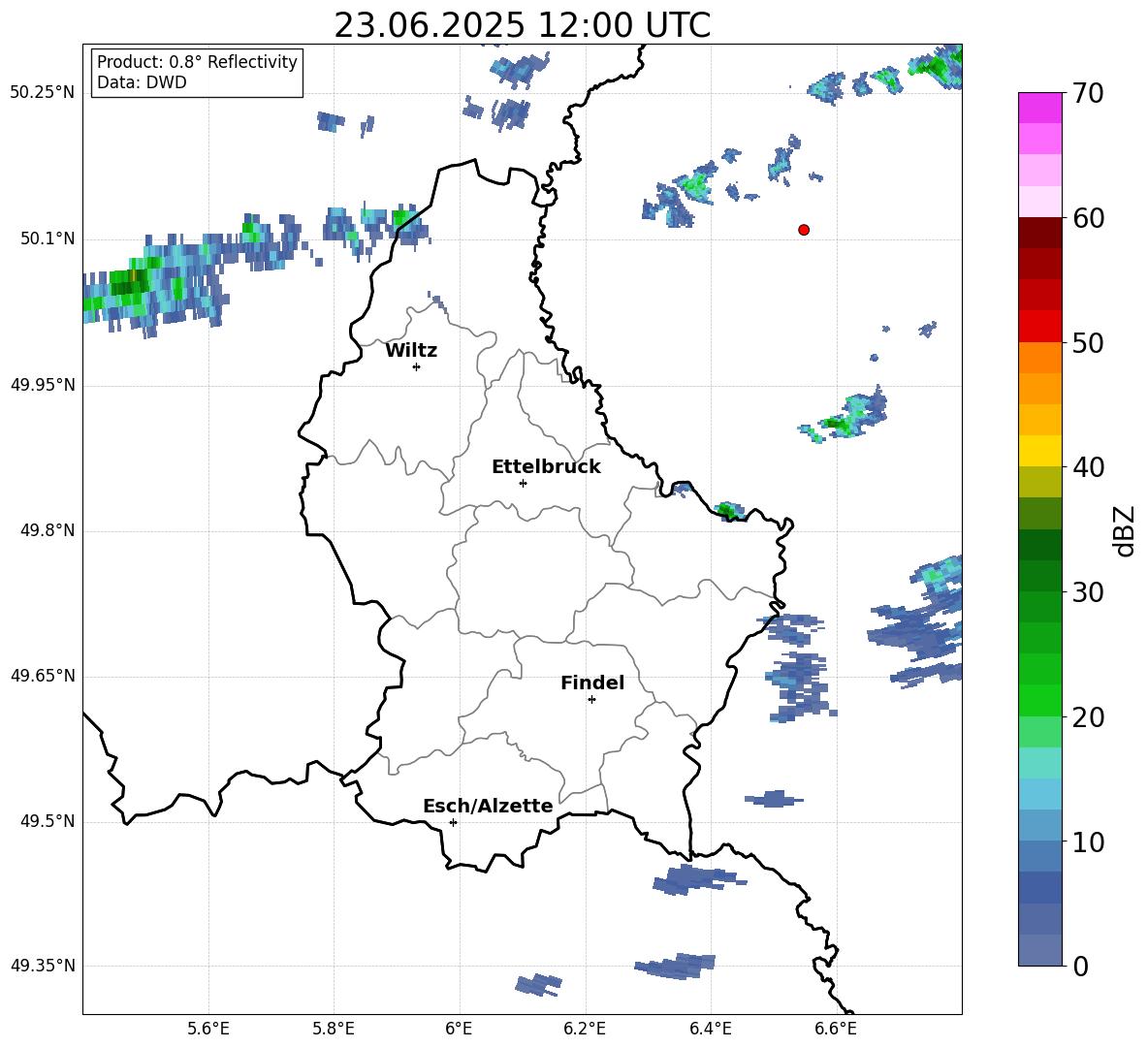Click the Data: DWD text

(x=142, y=82)
